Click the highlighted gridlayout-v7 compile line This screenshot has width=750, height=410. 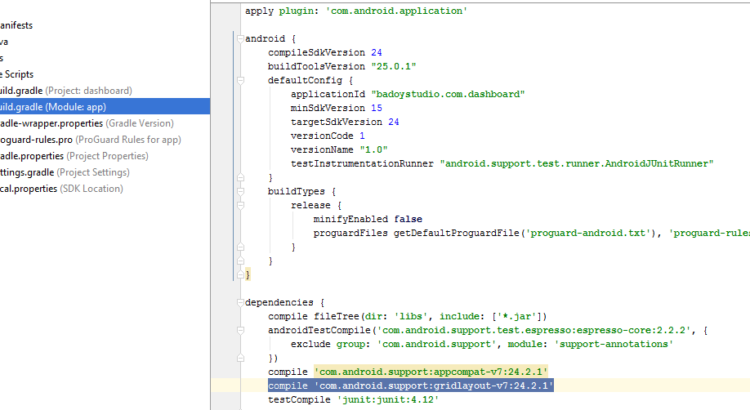click(410, 385)
